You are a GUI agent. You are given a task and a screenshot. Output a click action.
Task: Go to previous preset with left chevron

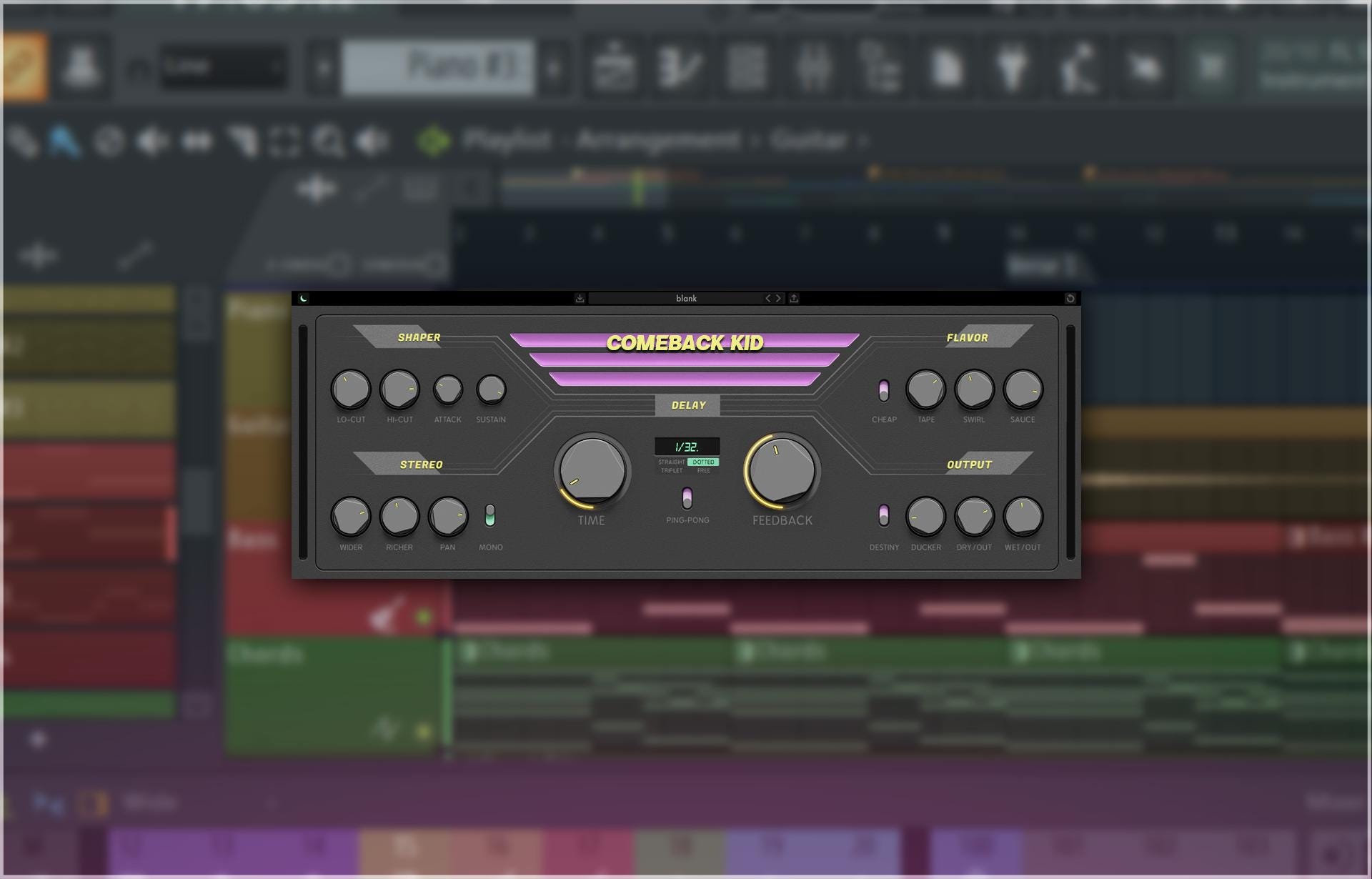pyautogui.click(x=768, y=298)
